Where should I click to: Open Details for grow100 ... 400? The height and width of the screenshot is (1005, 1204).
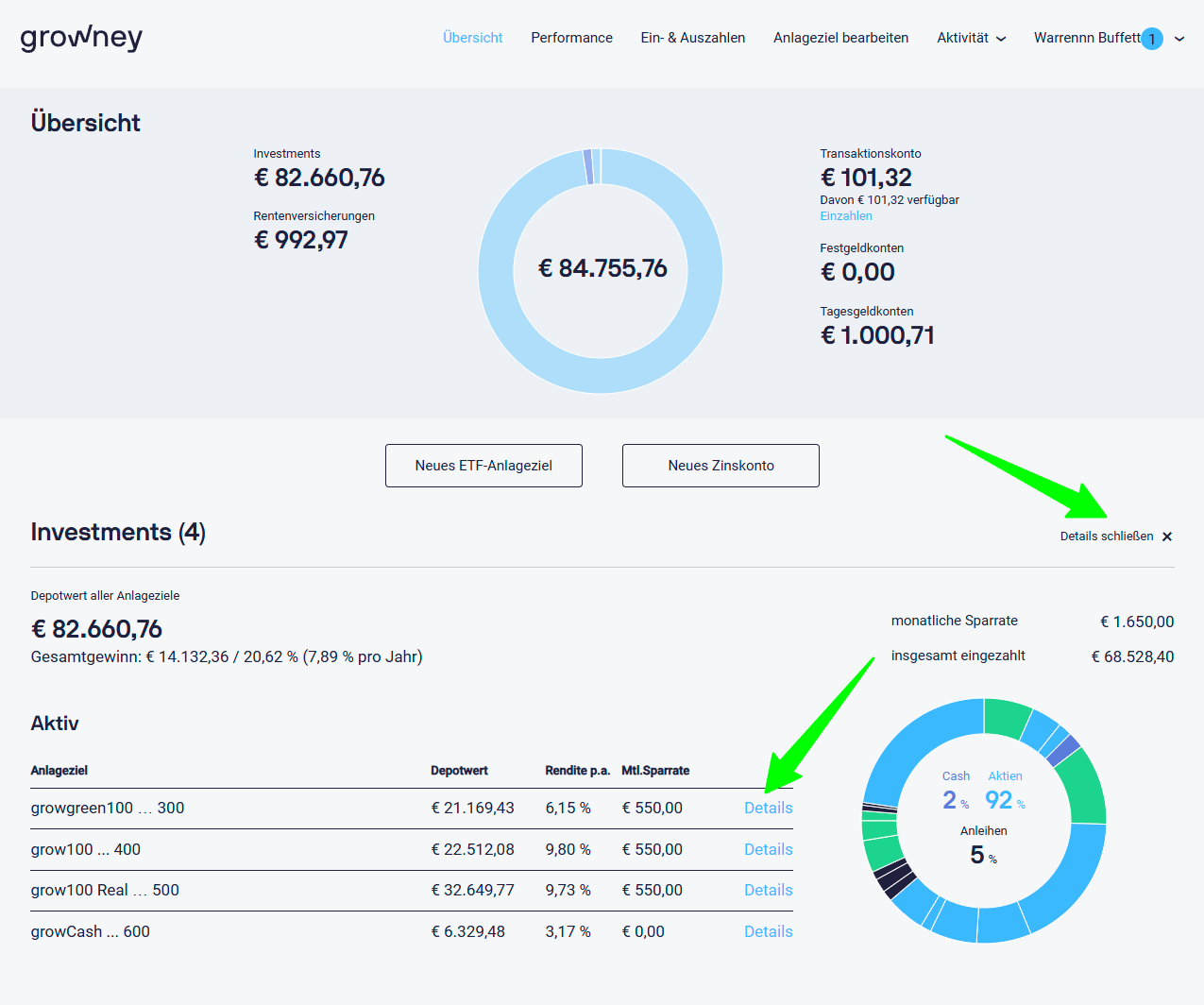(x=768, y=849)
